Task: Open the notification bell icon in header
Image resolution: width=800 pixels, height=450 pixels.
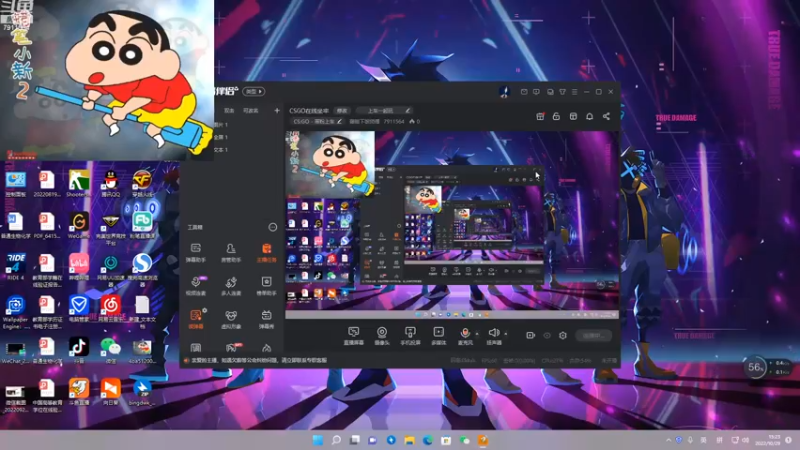Action: pos(589,116)
